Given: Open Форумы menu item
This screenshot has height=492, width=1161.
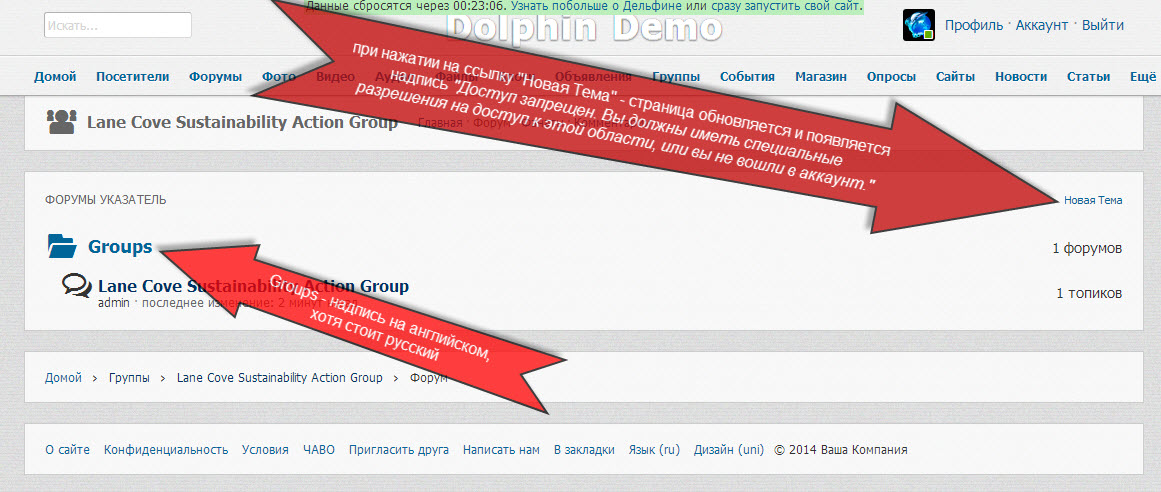Looking at the screenshot, I should [x=215, y=76].
